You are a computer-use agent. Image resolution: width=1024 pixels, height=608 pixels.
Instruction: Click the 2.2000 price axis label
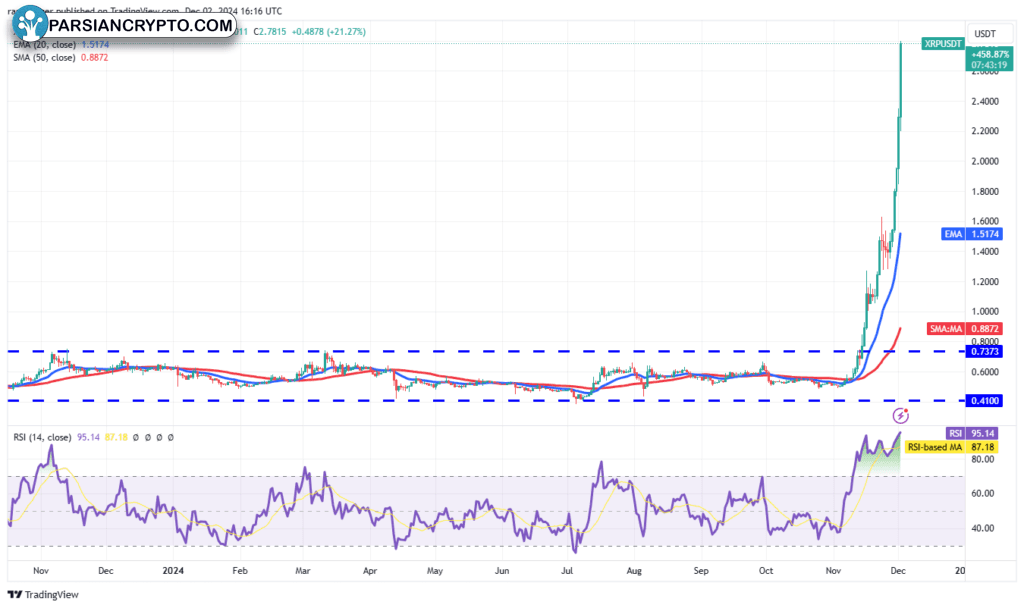click(x=985, y=131)
